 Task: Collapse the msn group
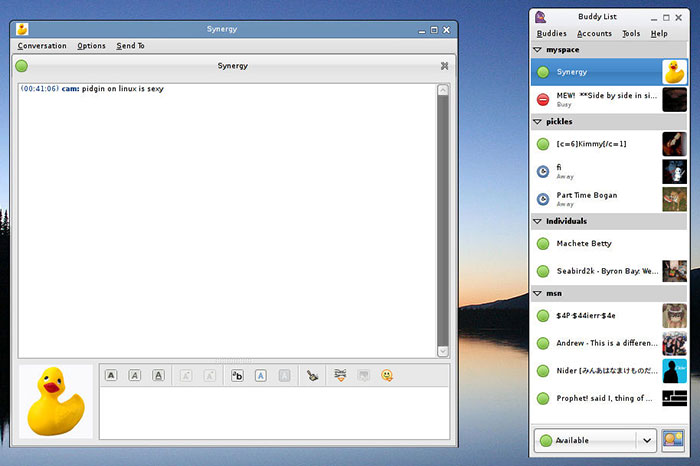pyautogui.click(x=538, y=293)
